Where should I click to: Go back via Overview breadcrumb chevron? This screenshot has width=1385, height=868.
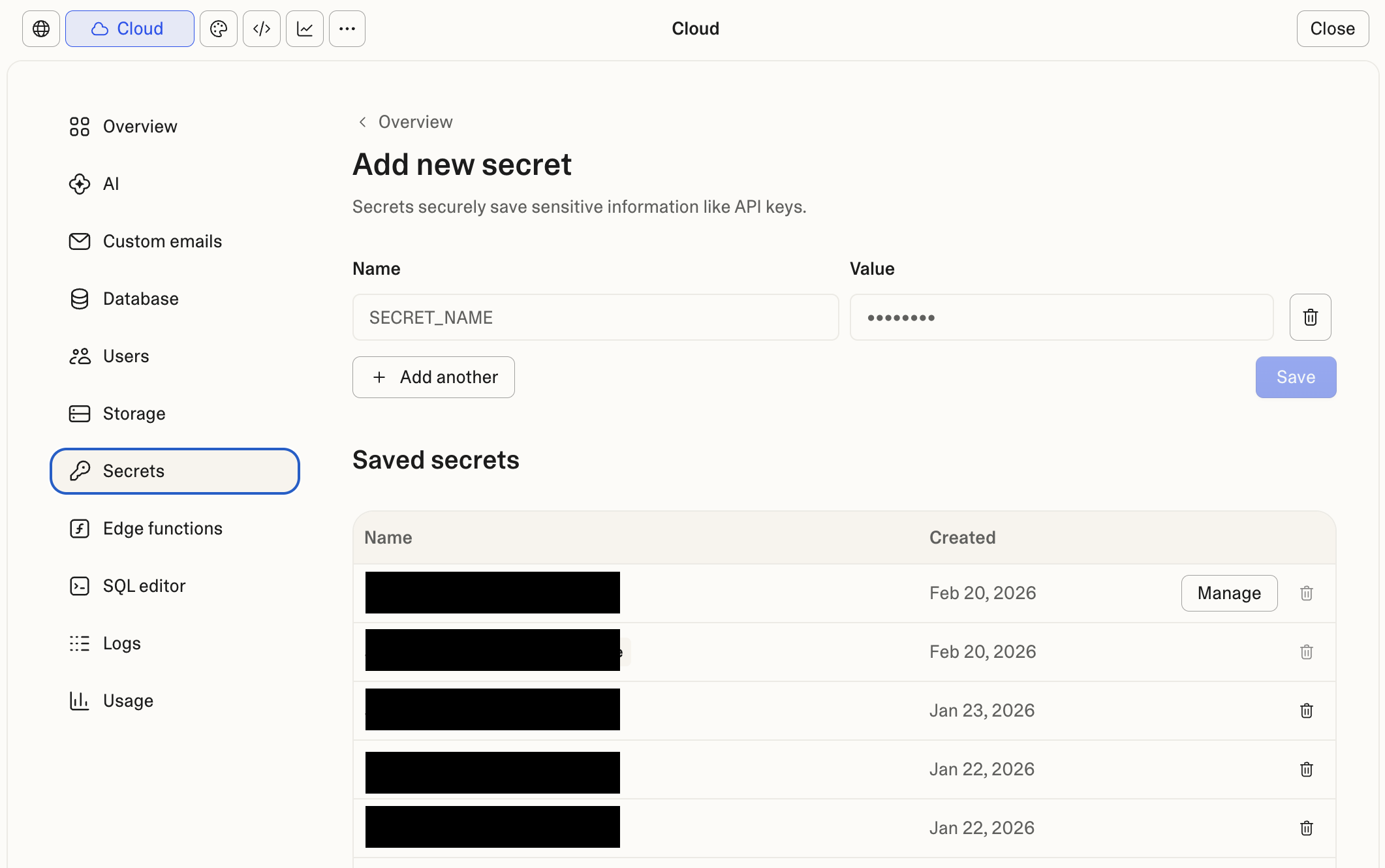click(363, 122)
